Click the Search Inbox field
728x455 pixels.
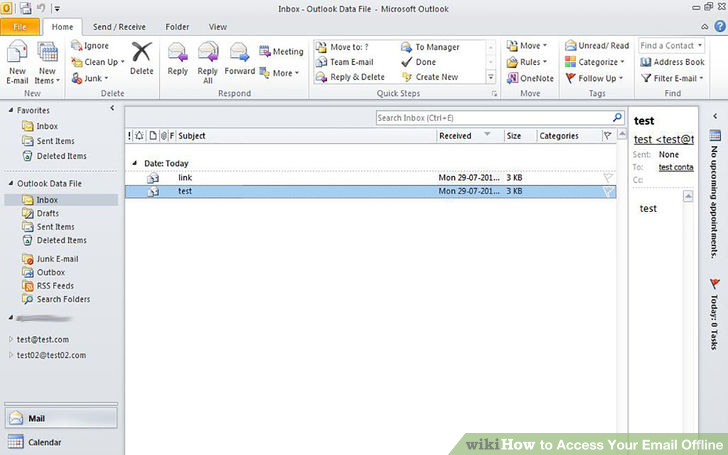point(495,118)
